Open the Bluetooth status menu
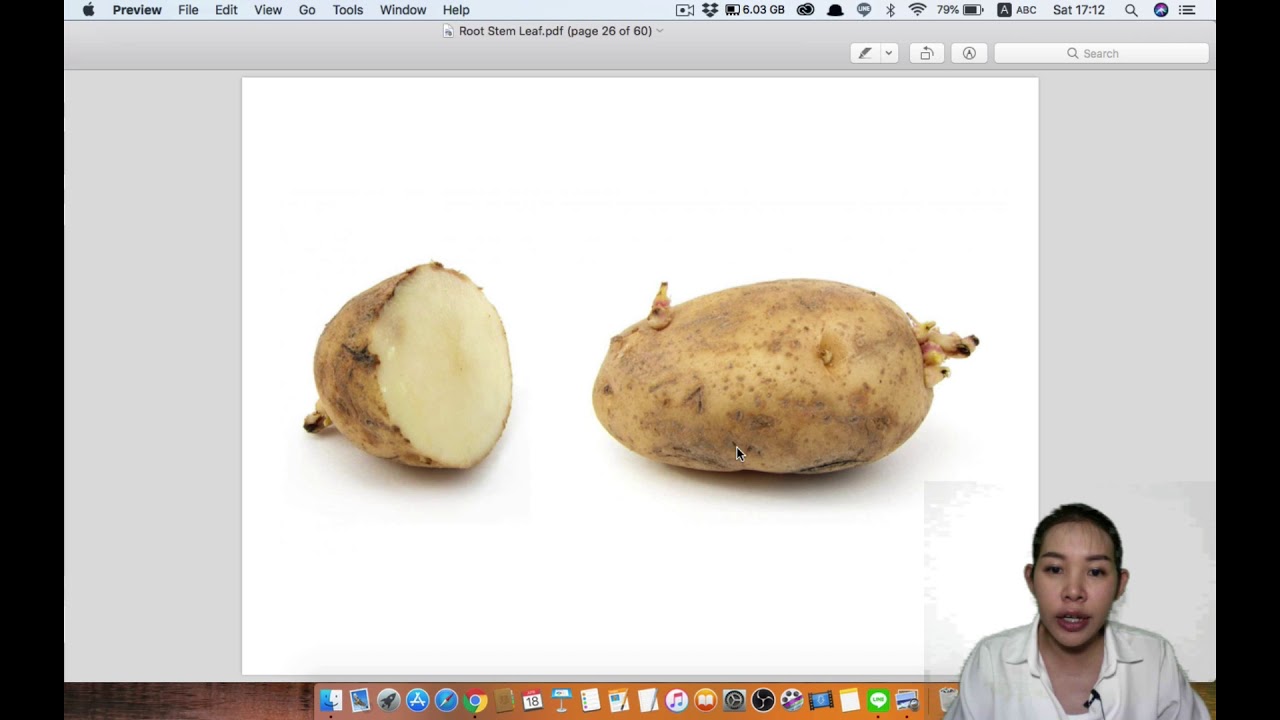 [890, 10]
